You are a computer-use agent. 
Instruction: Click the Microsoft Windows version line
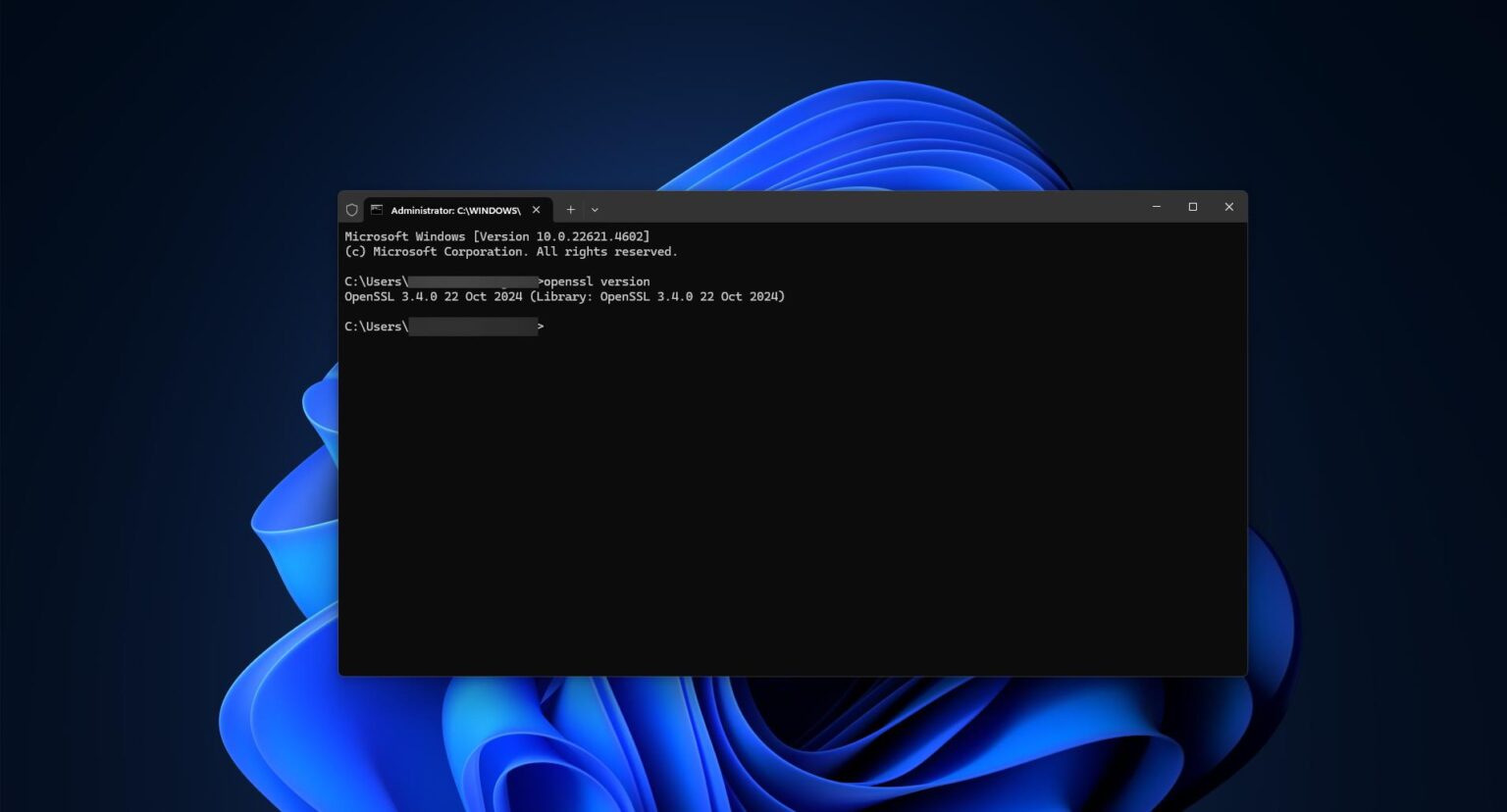pos(496,236)
